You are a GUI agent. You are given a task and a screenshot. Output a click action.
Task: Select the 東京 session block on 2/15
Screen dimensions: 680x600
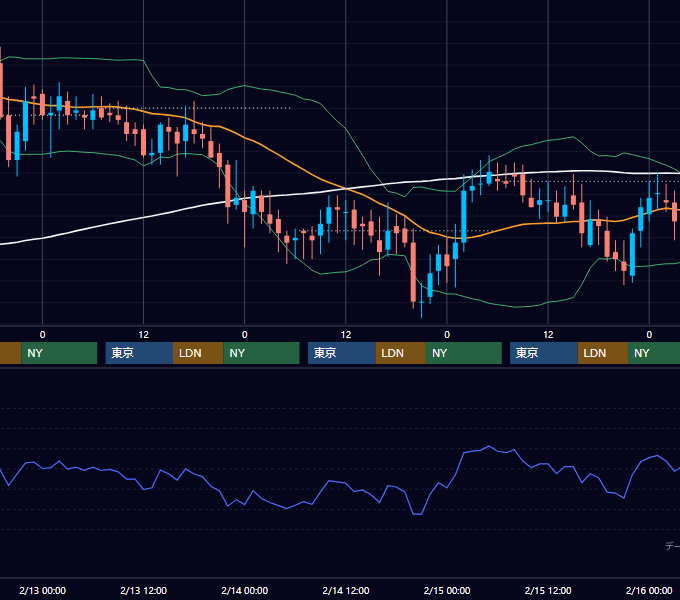tap(544, 353)
